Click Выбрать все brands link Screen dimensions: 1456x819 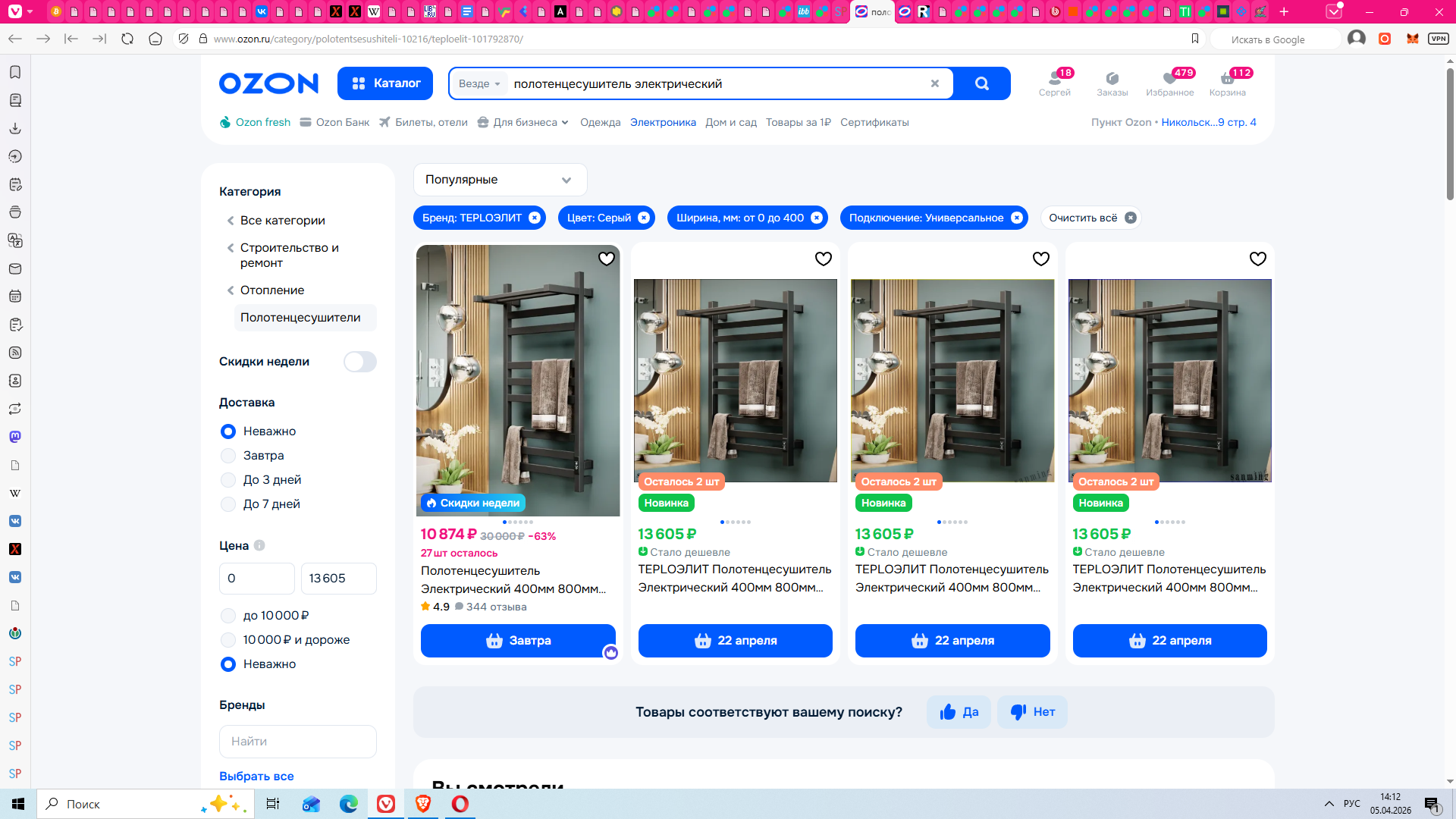[x=256, y=776]
